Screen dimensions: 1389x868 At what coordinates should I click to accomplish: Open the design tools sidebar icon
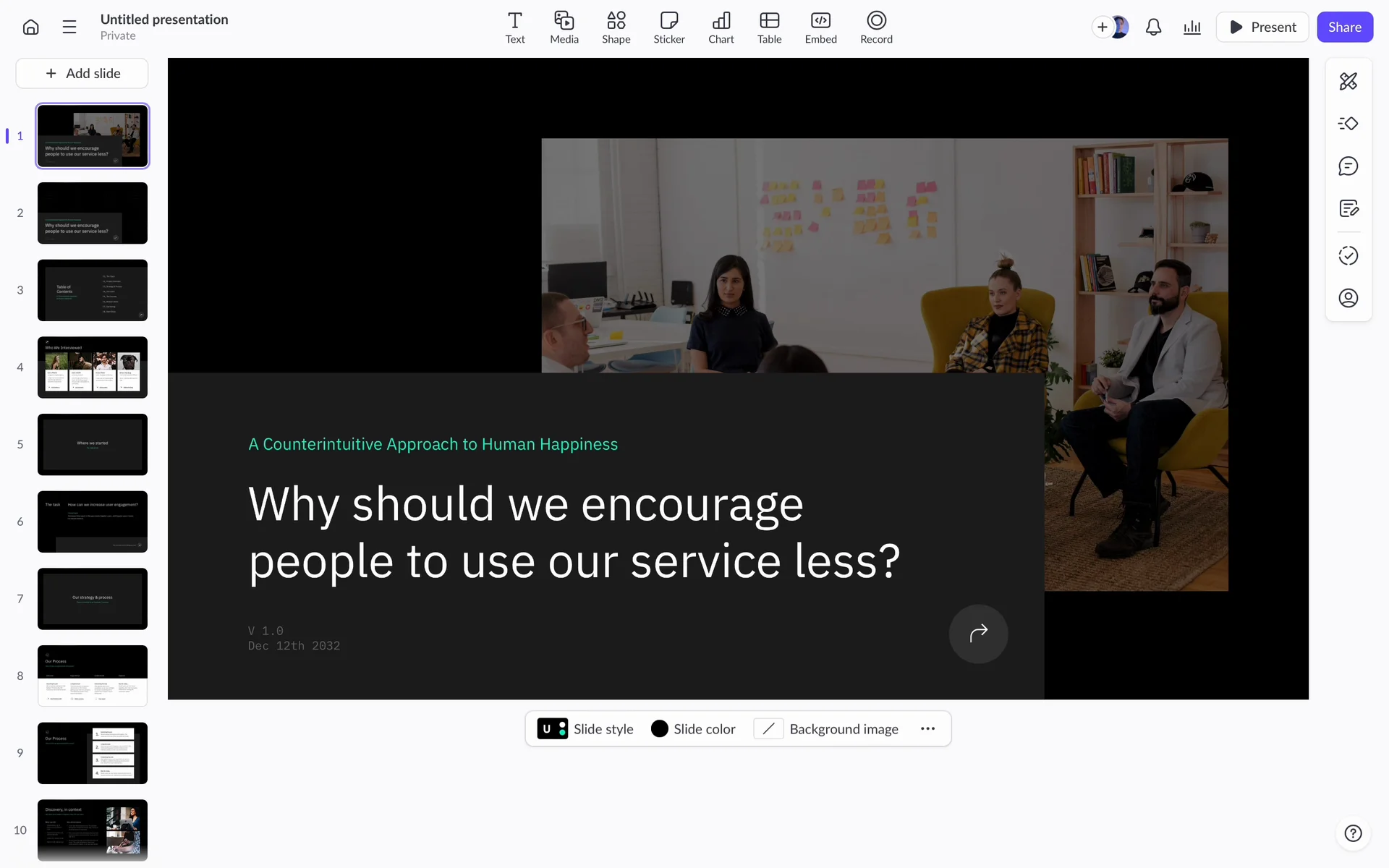1348,81
